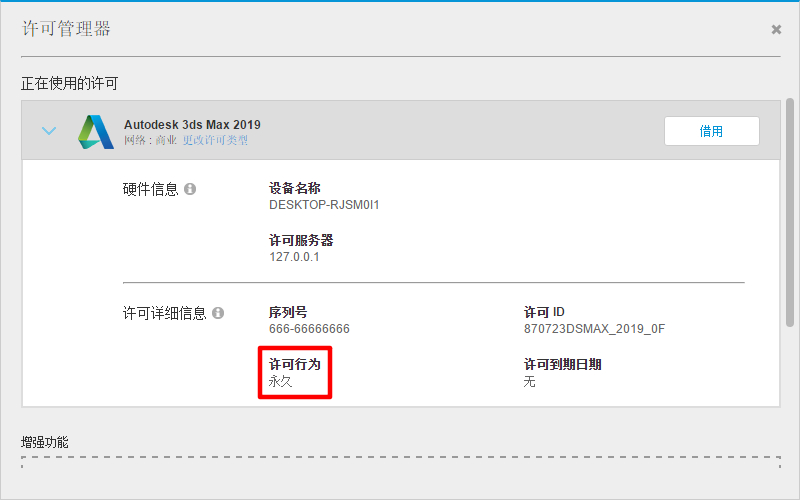Click the 硬件信息 section label
800x500 pixels.
[150, 189]
